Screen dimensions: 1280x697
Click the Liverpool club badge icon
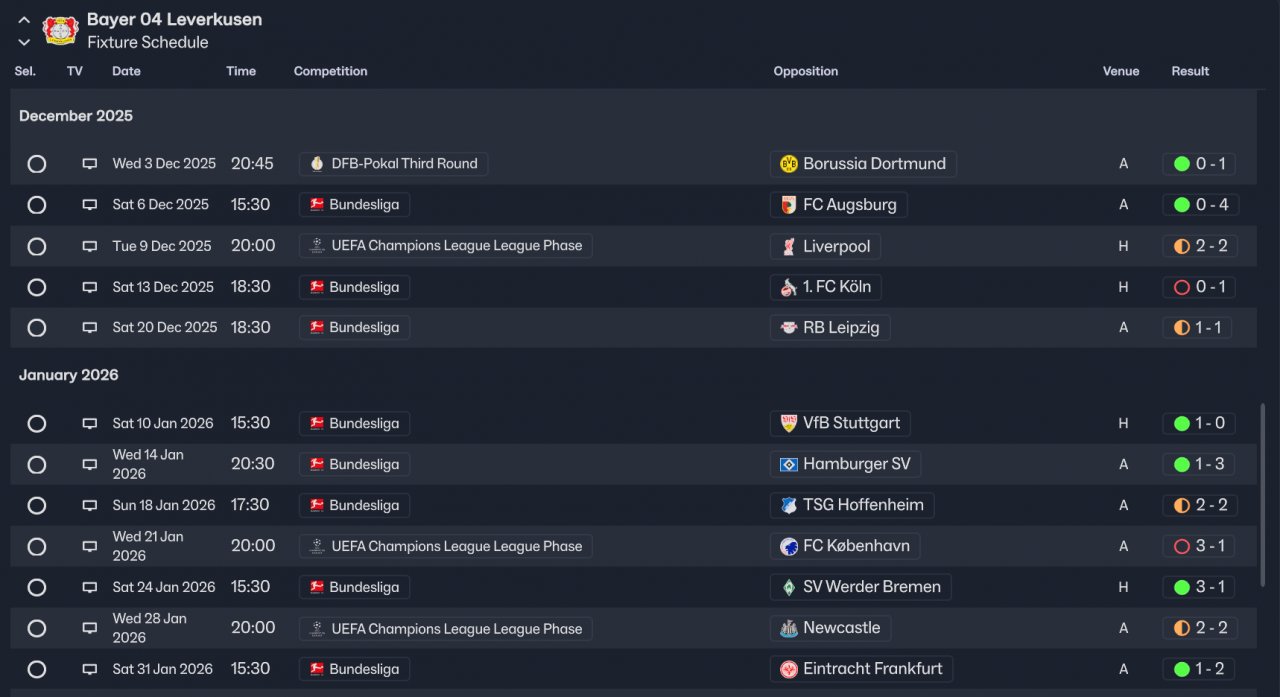pyautogui.click(x=788, y=246)
